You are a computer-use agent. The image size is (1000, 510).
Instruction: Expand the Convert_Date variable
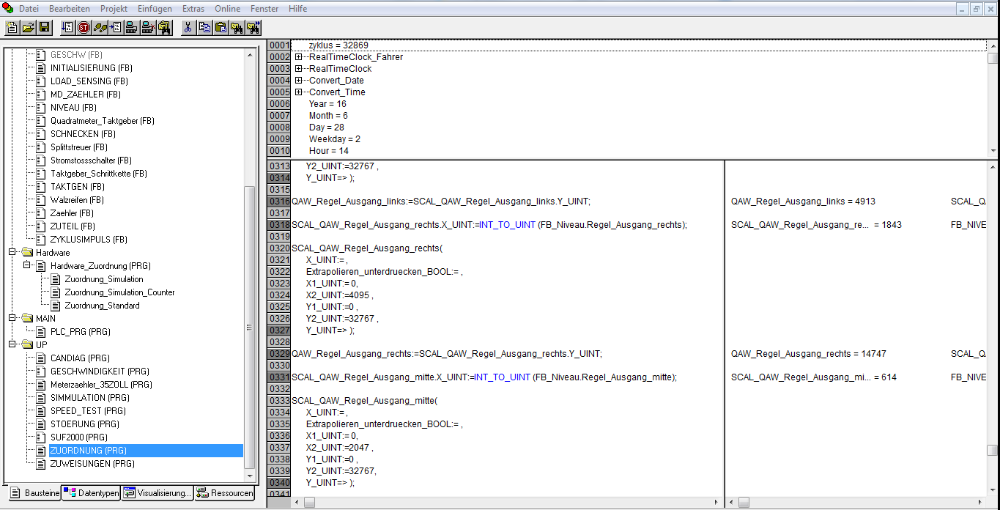tap(299, 80)
